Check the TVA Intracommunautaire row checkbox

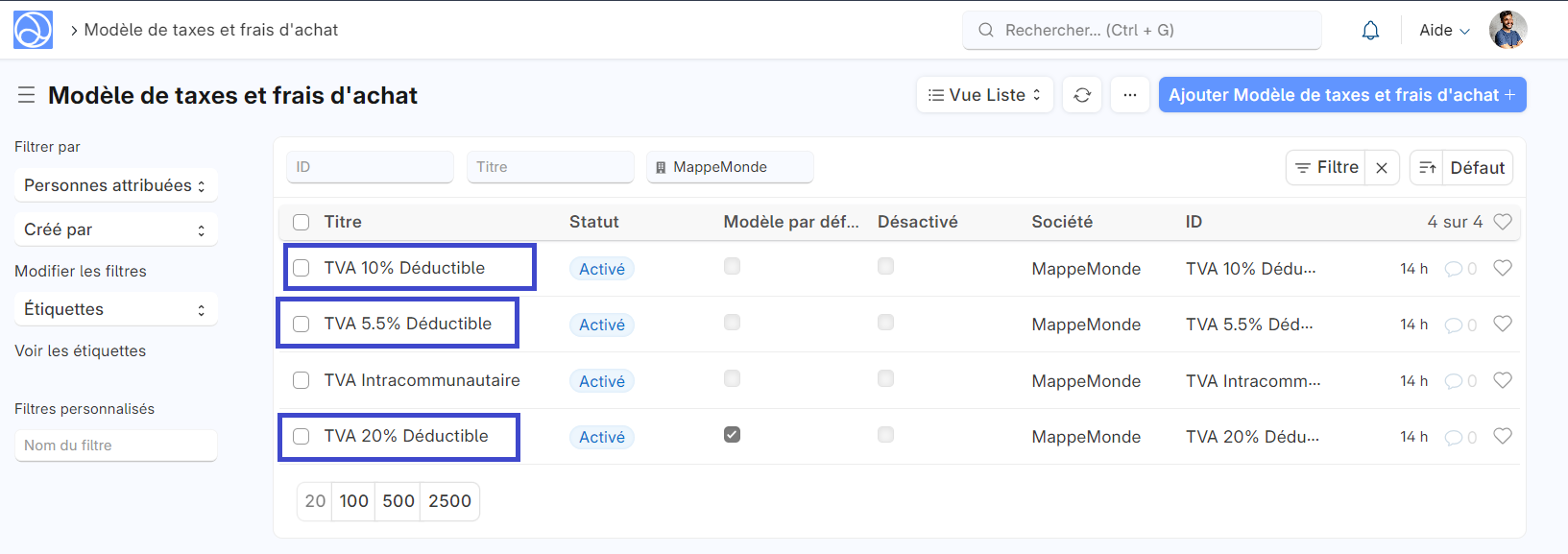coord(302,380)
